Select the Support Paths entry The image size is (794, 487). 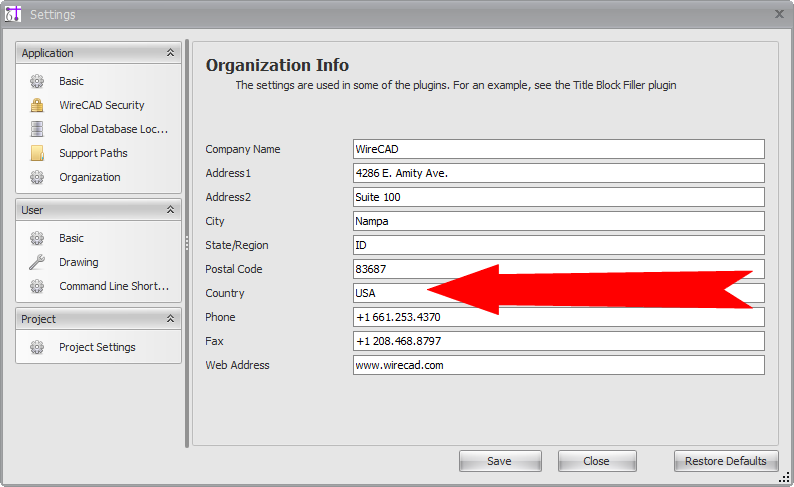(93, 153)
